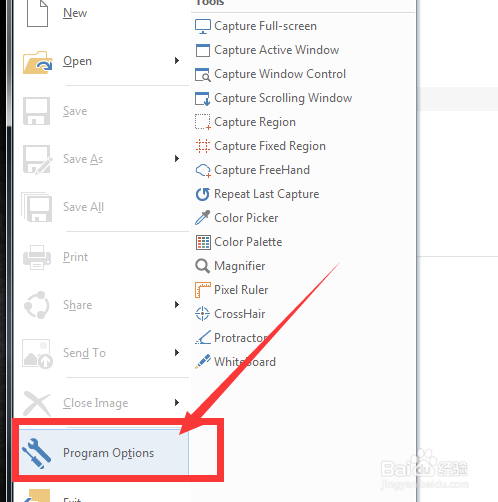
Task: Select the Magnifier label
Action: [x=240, y=266]
